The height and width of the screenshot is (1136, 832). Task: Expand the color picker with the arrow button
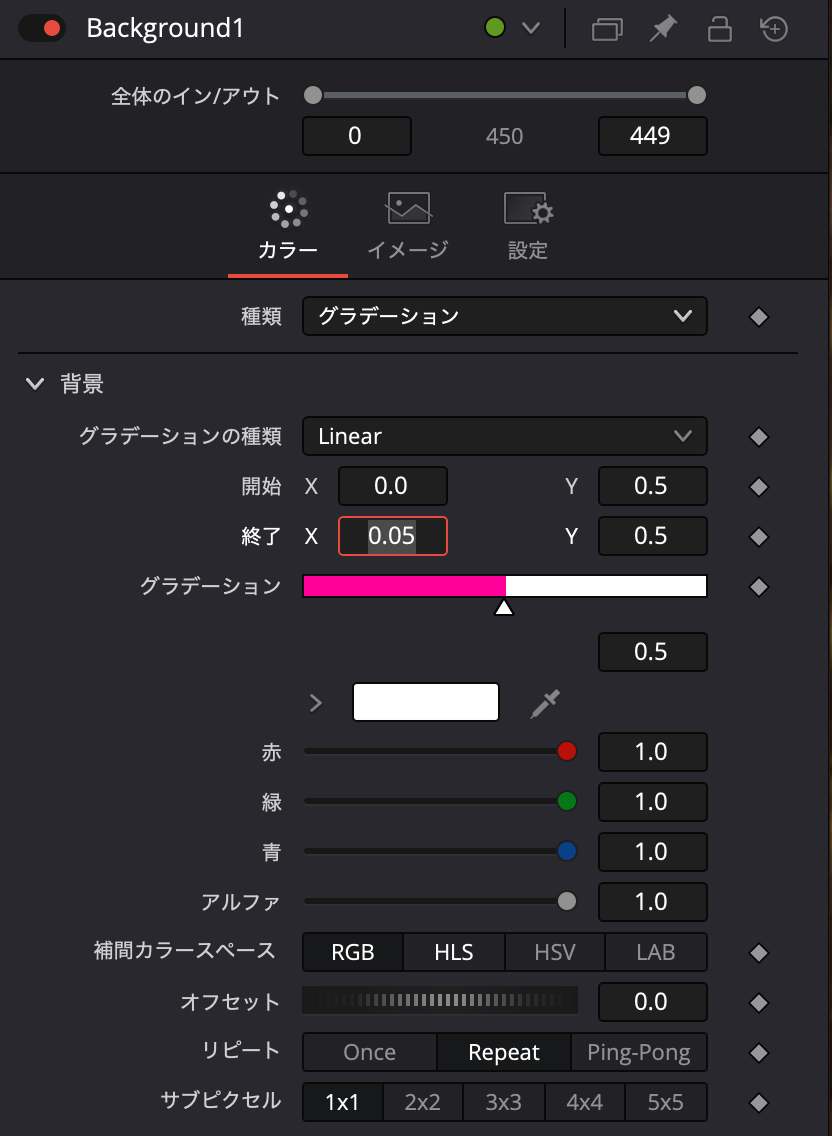tap(314, 702)
